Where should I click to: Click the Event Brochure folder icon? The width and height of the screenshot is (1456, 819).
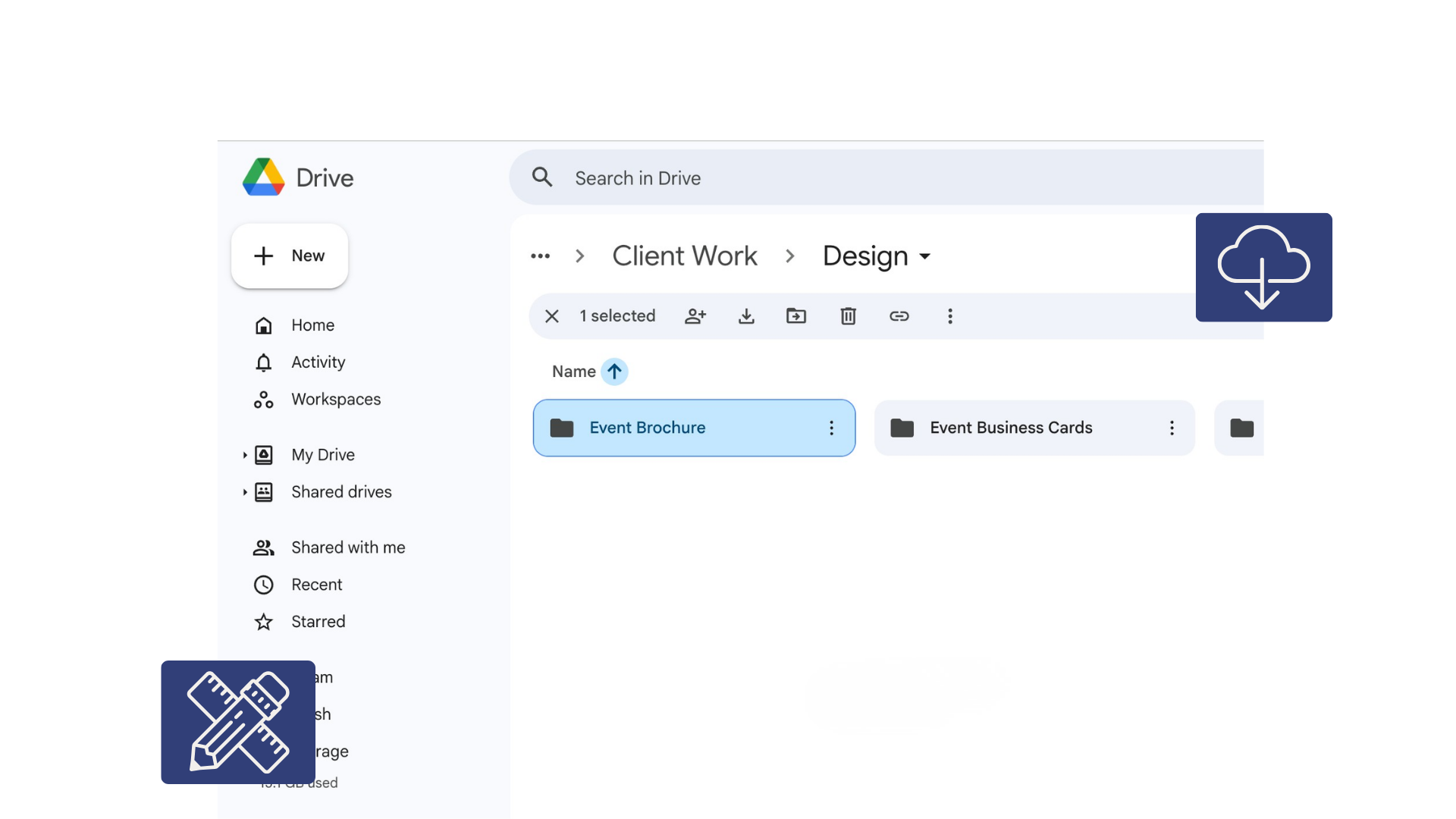(561, 428)
